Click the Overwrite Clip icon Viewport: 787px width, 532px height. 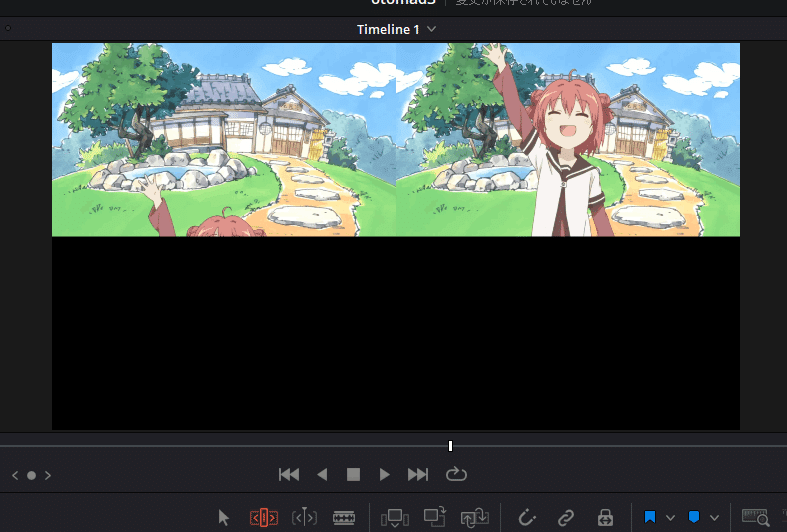point(435,517)
